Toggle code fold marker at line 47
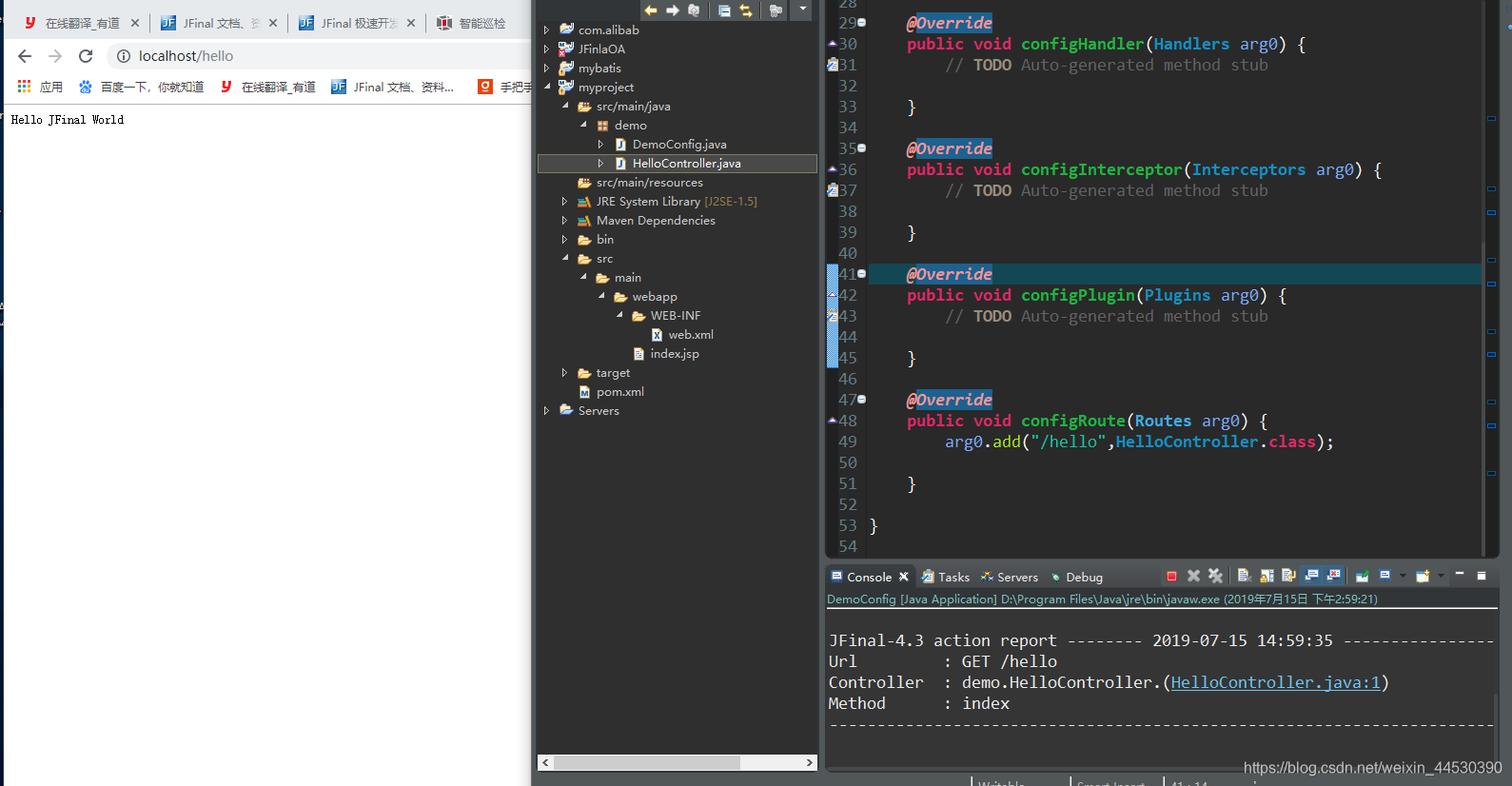 point(862,400)
